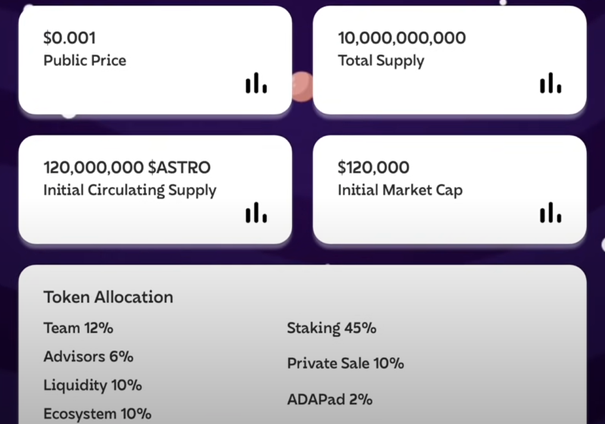Click the bar chart icon on Total Supply card
The image size is (605, 424).
pyautogui.click(x=551, y=83)
